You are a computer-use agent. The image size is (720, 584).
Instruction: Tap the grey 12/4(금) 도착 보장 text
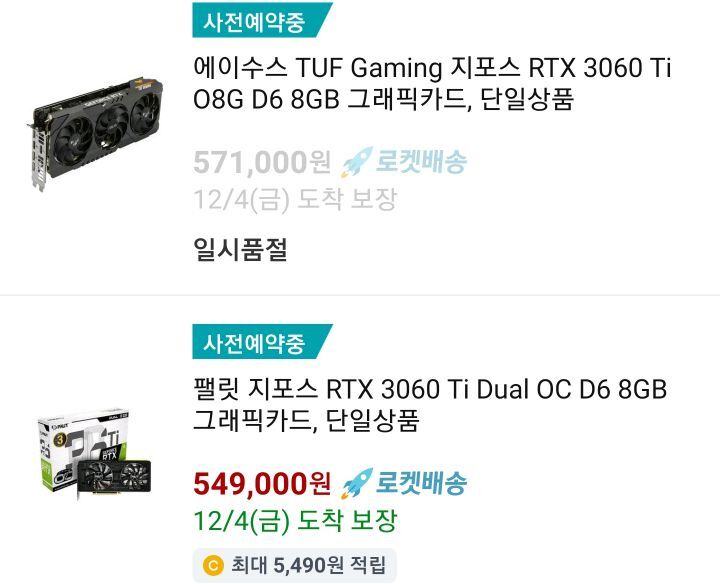(295, 199)
